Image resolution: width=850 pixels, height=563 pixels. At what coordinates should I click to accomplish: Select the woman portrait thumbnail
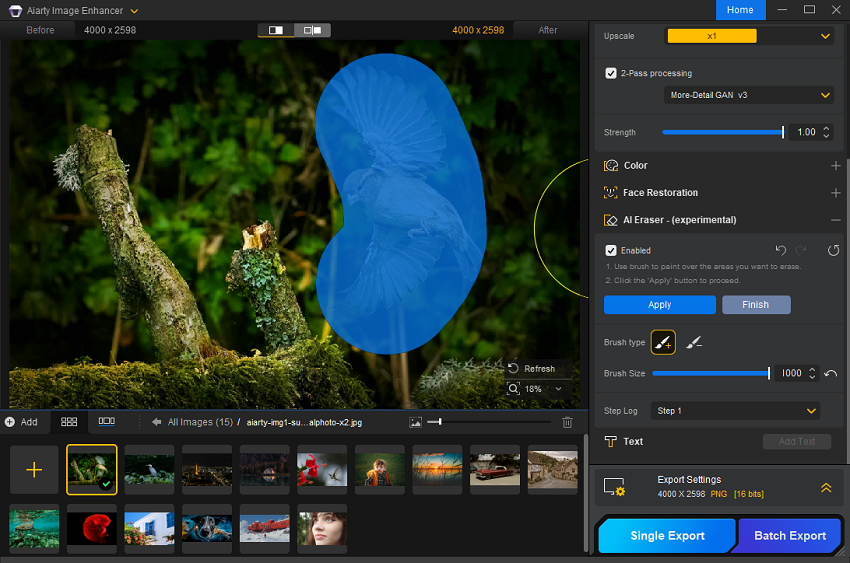(x=322, y=528)
